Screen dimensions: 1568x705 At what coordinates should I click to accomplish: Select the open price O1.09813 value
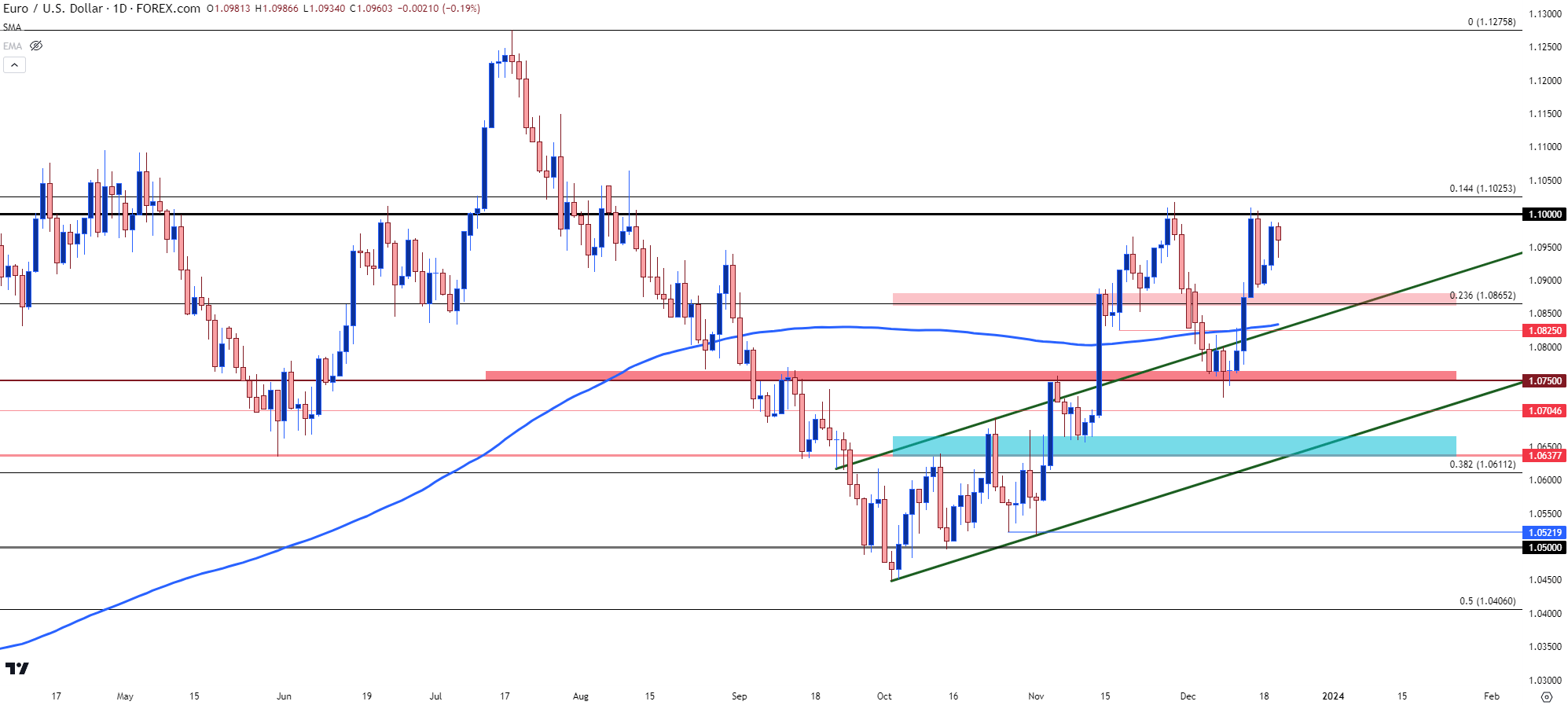(x=229, y=9)
